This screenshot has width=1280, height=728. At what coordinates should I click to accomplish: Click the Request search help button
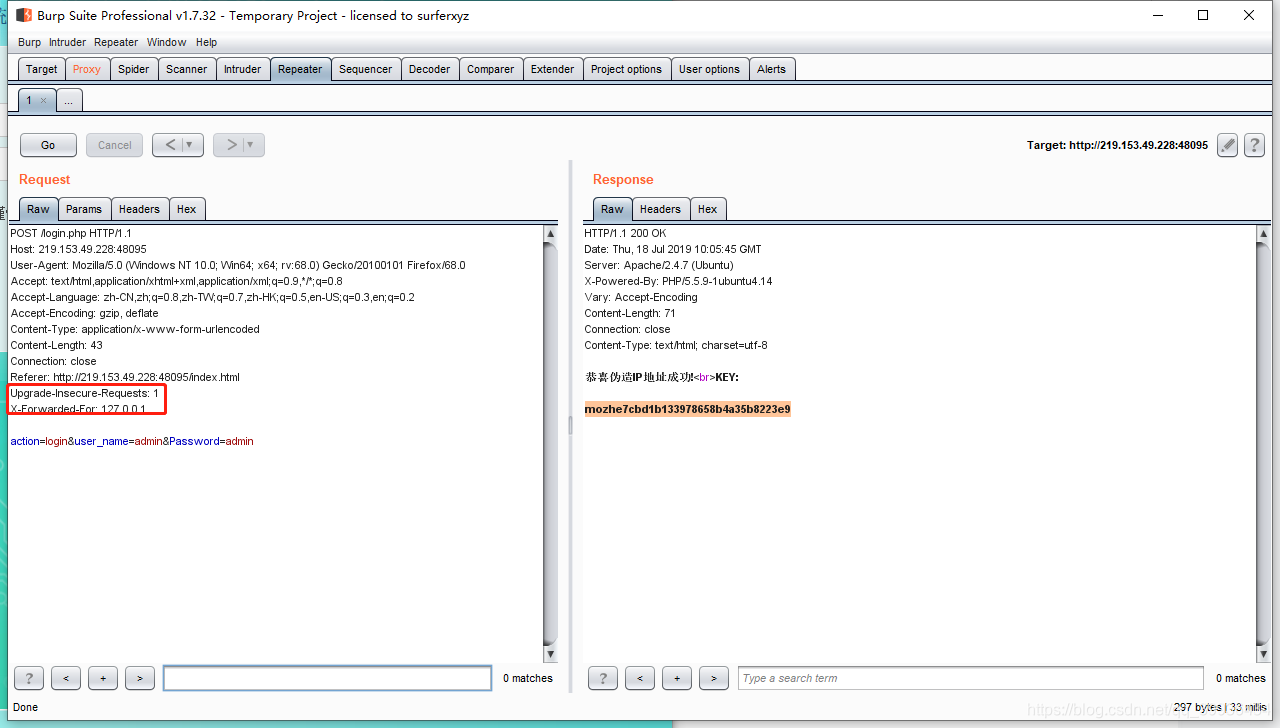[29, 678]
